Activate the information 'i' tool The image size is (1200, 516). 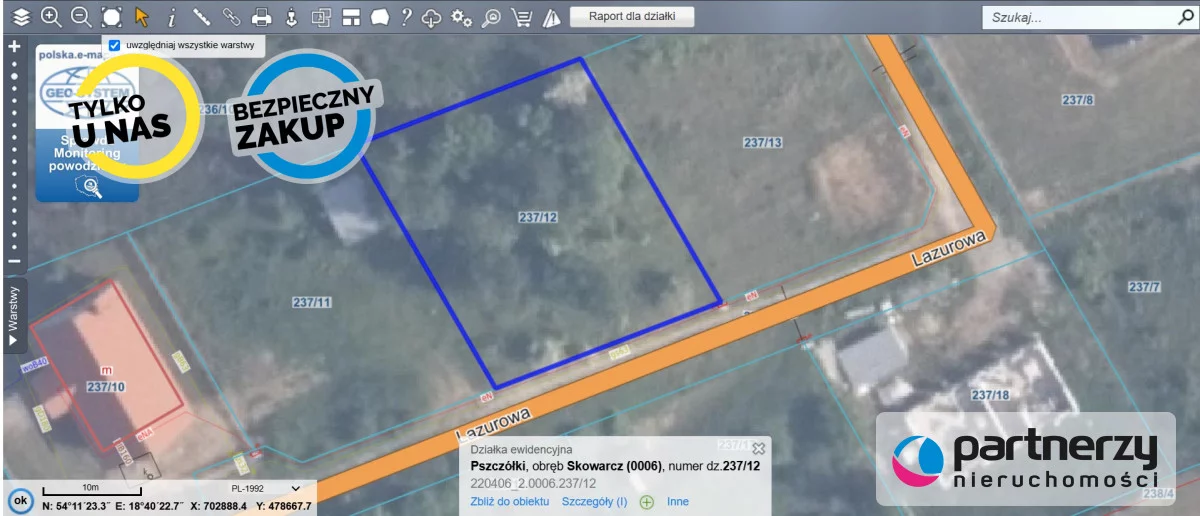point(171,16)
